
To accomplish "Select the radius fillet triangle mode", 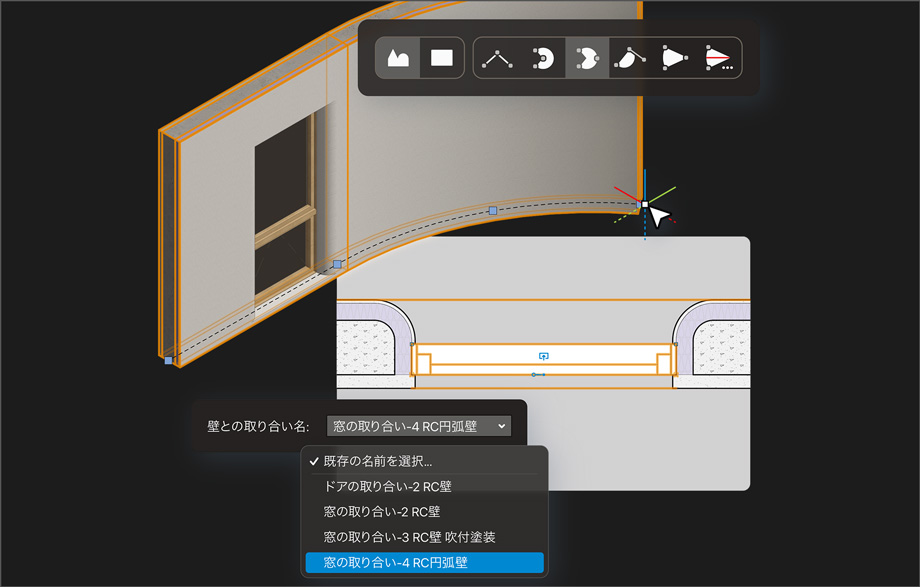I will click(674, 58).
